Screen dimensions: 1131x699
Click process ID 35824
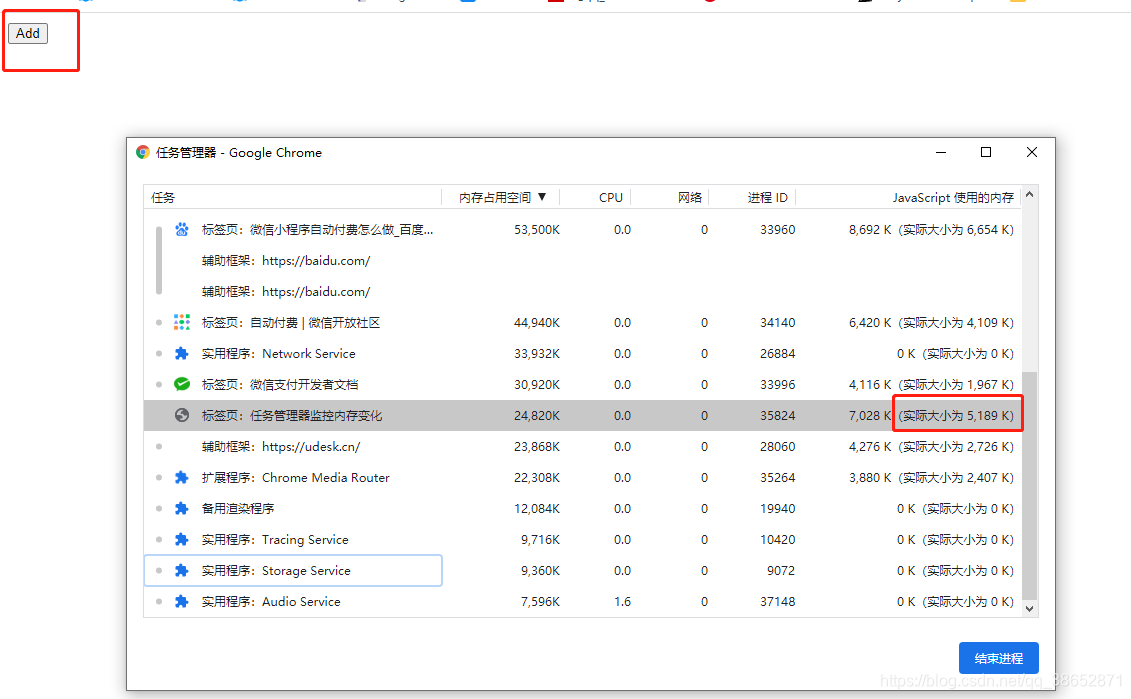[778, 416]
